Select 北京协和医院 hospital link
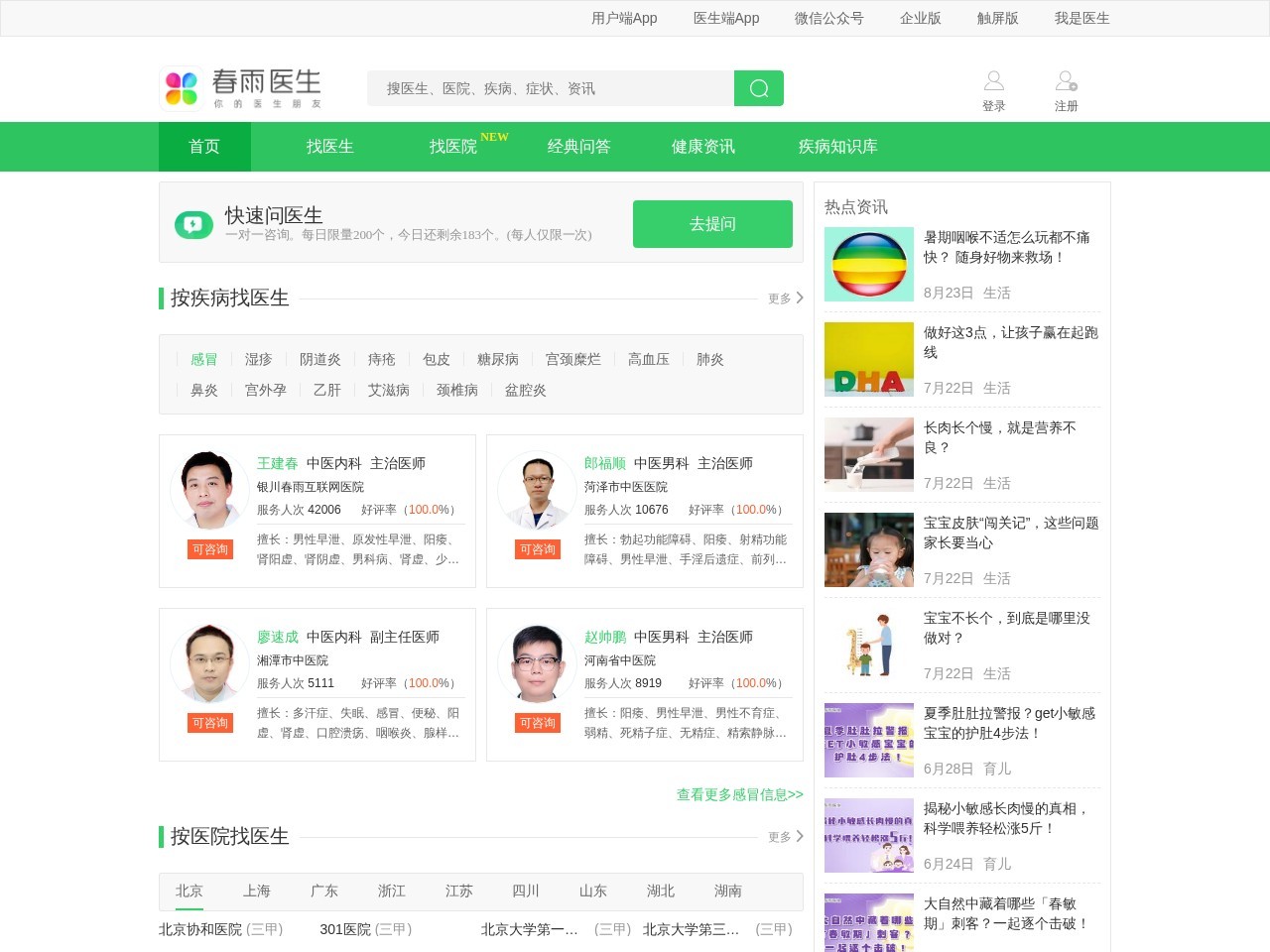 click(x=200, y=929)
